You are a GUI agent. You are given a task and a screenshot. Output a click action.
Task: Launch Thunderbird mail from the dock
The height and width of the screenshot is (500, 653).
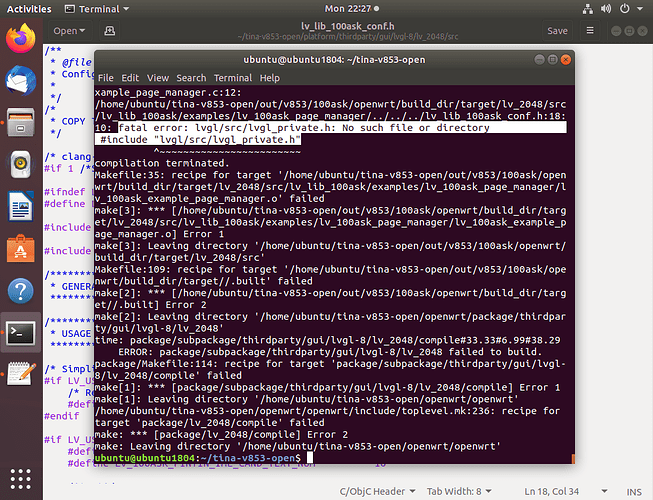pos(20,80)
